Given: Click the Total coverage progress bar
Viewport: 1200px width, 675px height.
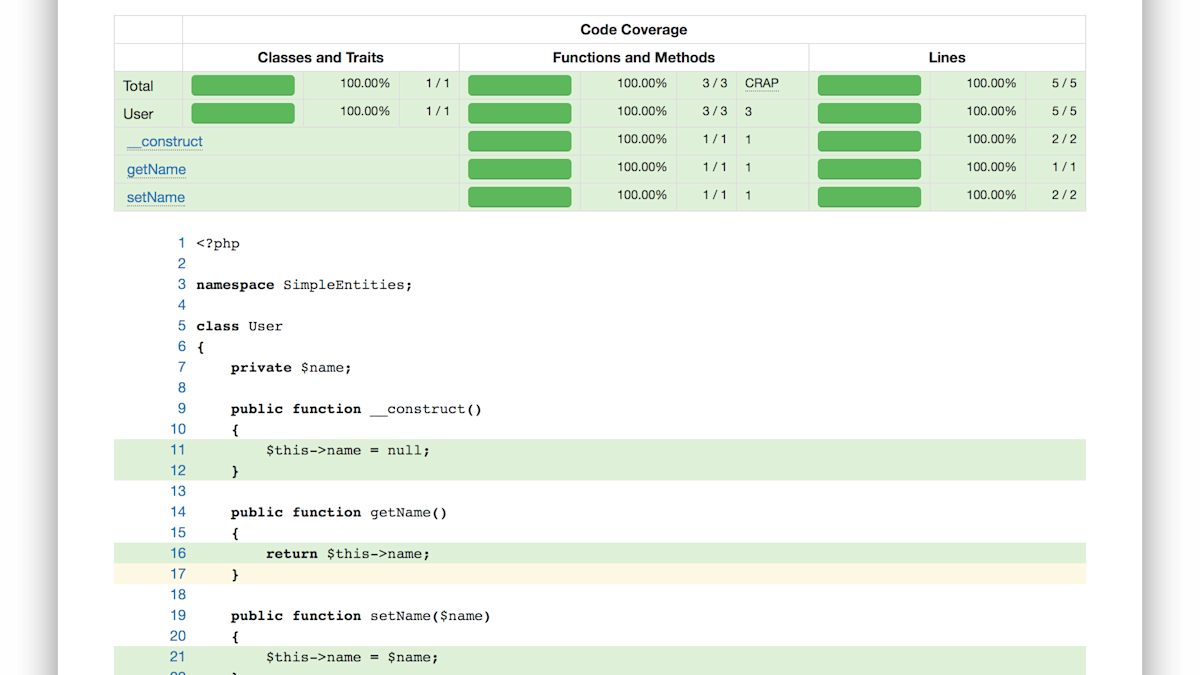Looking at the screenshot, I should [x=242, y=85].
